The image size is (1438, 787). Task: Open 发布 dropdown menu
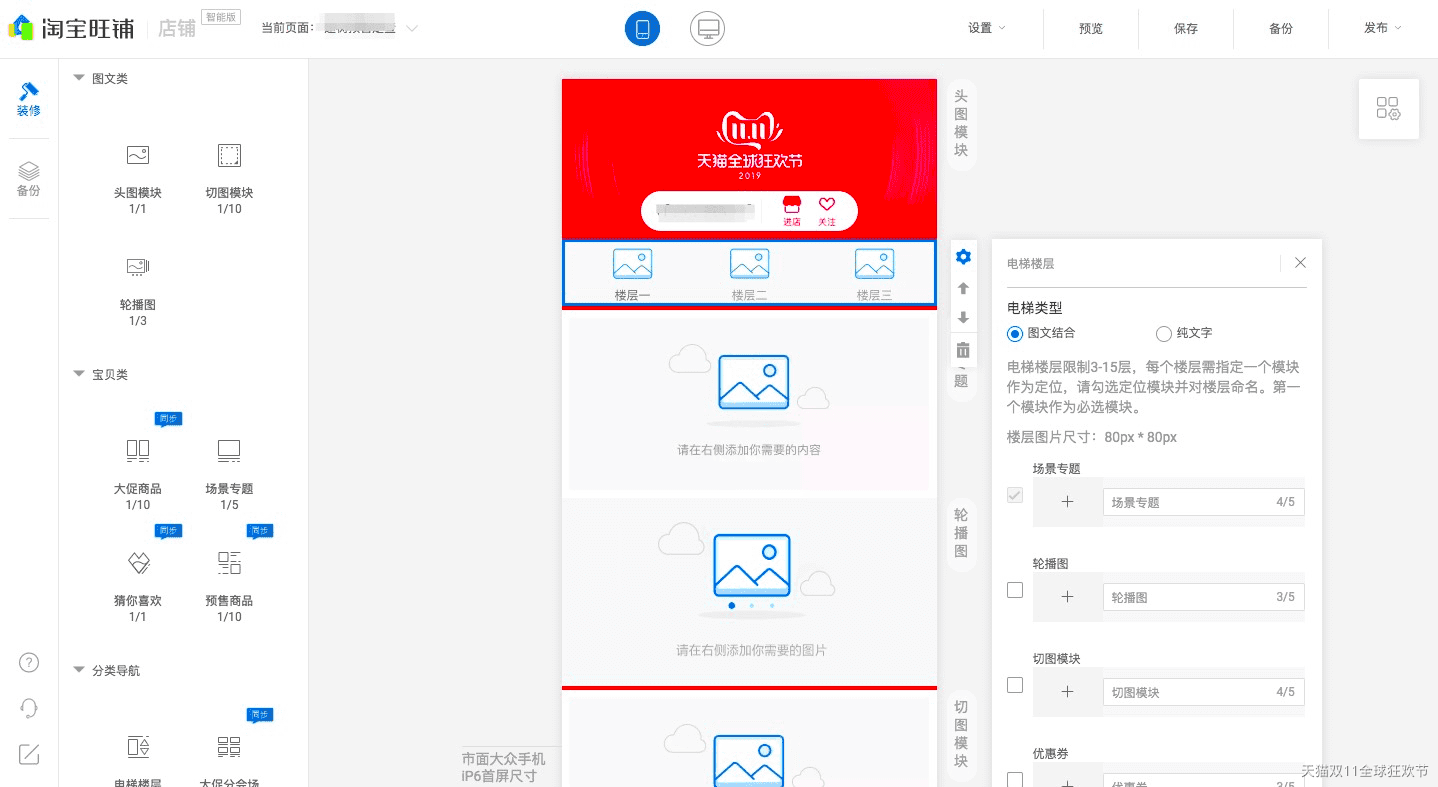point(1383,28)
